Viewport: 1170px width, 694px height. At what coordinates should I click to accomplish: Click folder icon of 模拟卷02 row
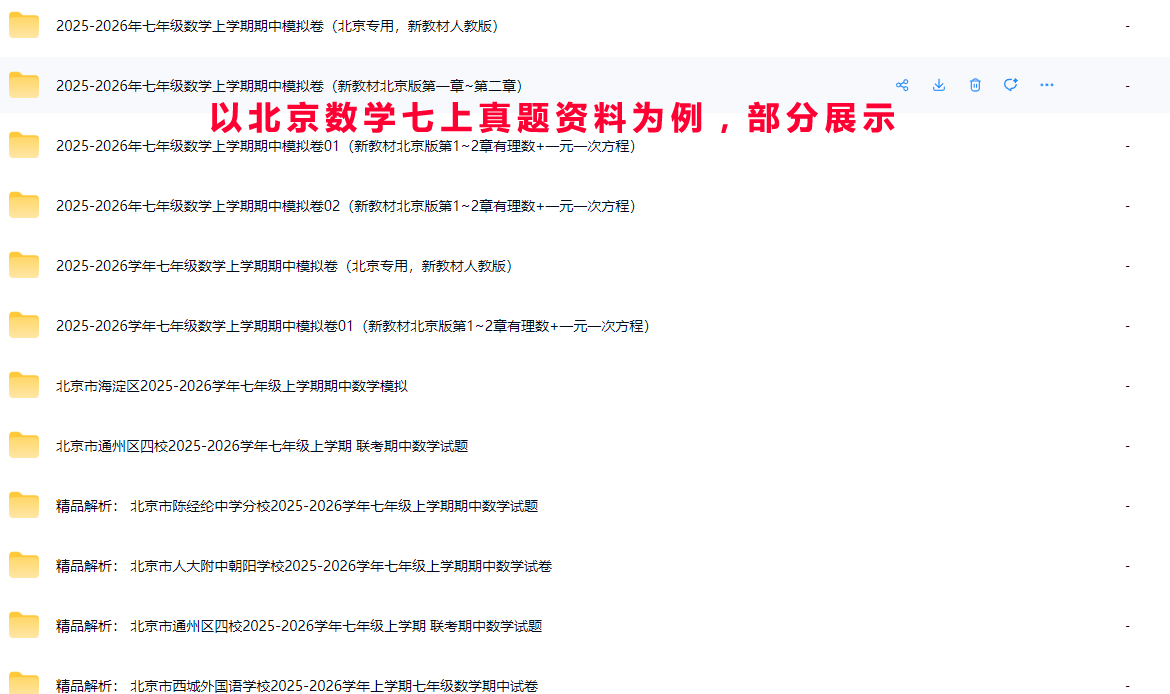click(24, 206)
